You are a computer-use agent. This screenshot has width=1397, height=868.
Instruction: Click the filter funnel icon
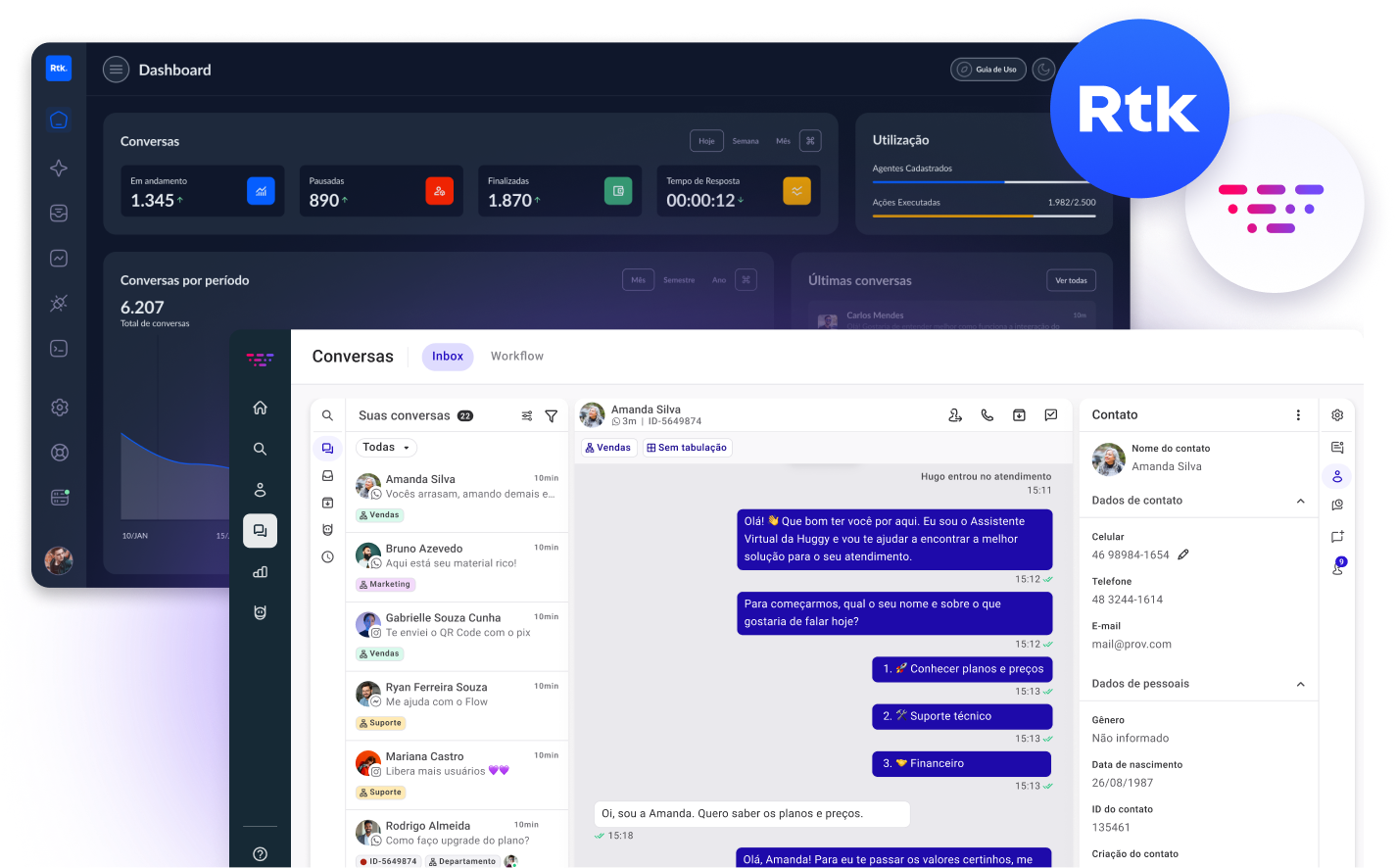tap(552, 416)
